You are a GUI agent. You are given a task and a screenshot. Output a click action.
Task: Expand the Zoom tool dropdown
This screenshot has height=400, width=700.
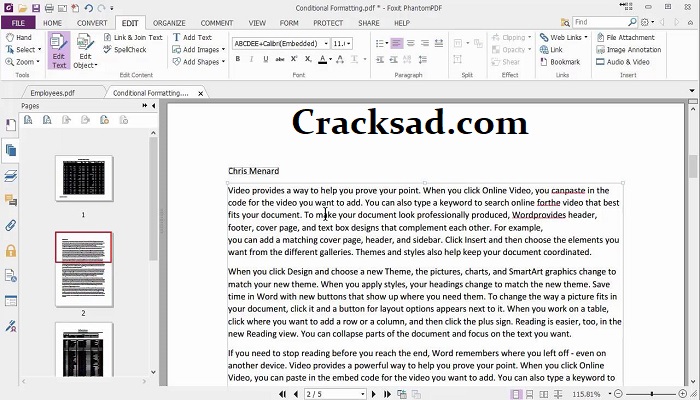[x=38, y=62]
